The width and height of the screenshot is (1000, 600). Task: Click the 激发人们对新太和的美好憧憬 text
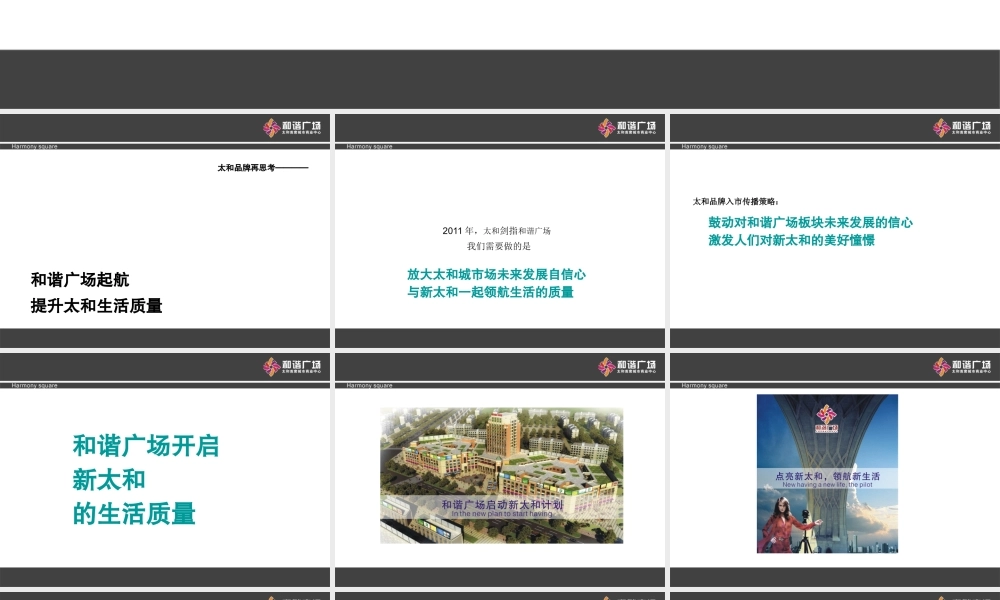click(791, 241)
